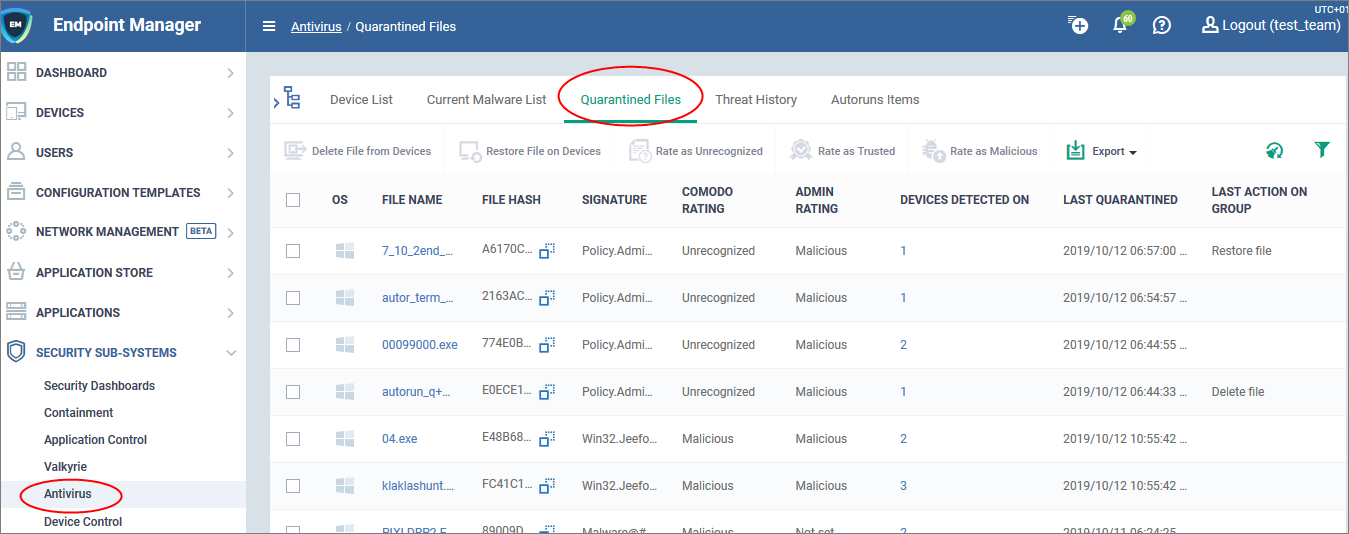The image size is (1349, 534).
Task: Expand the Configuration Templates chevron
Action: point(230,193)
